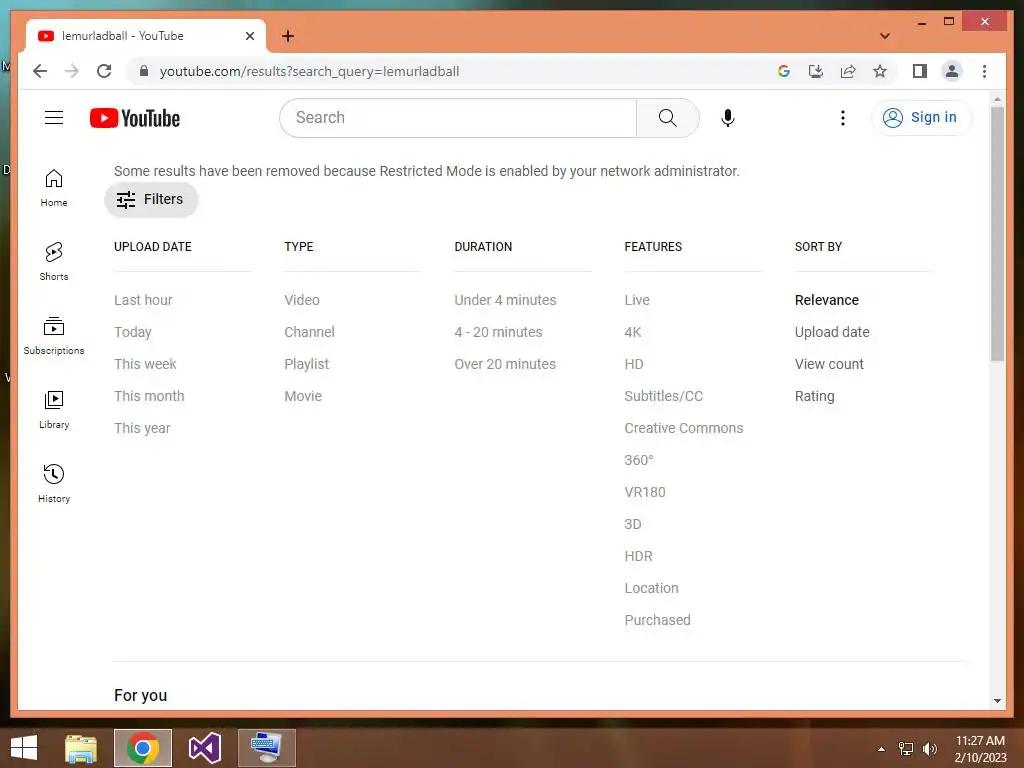The height and width of the screenshot is (768, 1024).
Task: View site lock information
Action: click(144, 71)
